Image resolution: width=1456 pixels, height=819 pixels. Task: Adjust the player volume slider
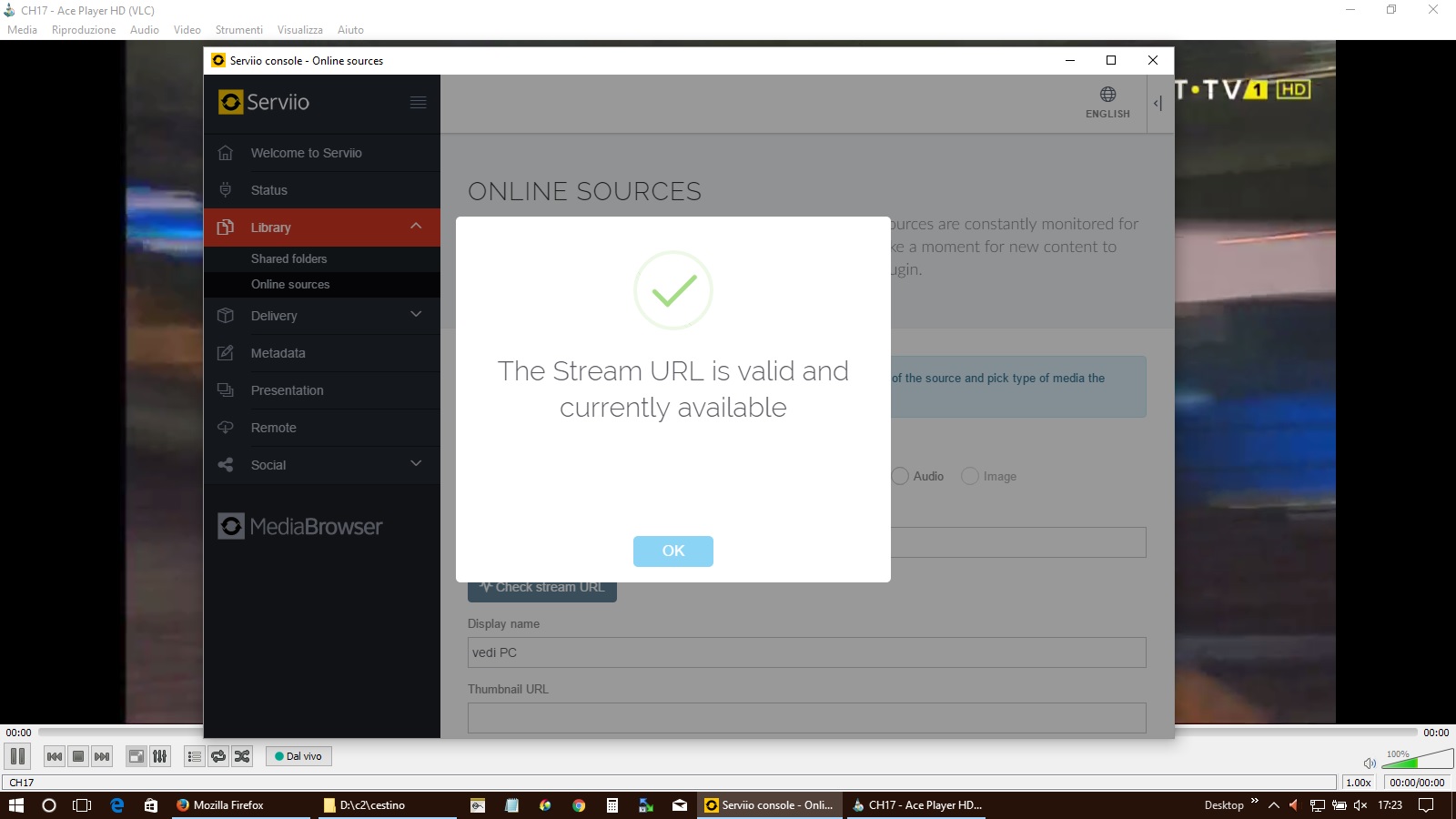1417,759
